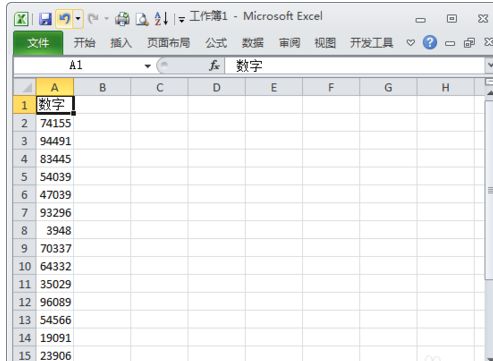This screenshot has height=361, width=493.
Task: Click the Select All corner triangle
Action: pos(25,87)
